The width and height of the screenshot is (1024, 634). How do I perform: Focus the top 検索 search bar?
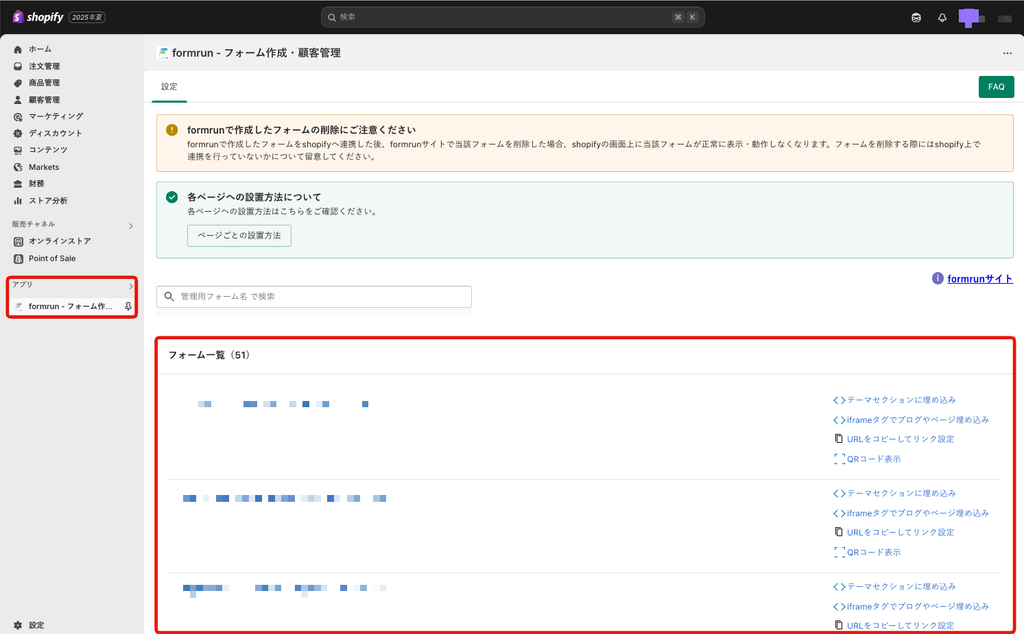coord(513,18)
